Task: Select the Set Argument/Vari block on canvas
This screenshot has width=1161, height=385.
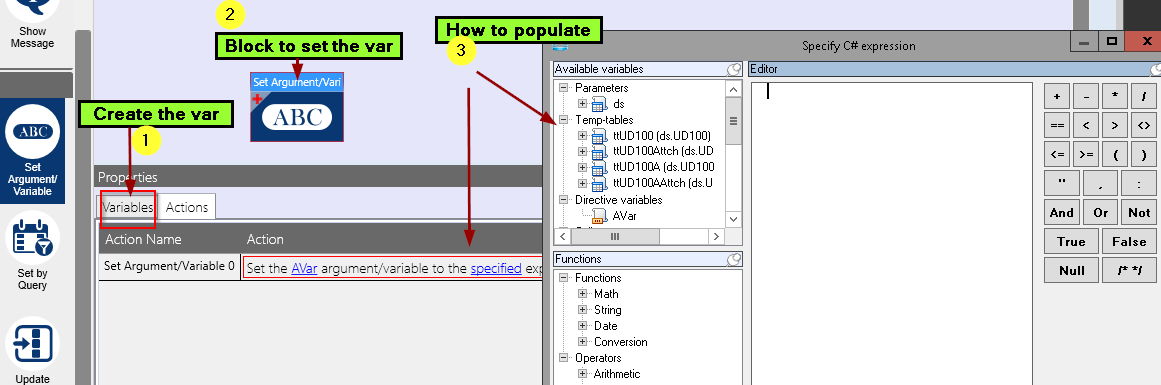Action: pyautogui.click(x=297, y=107)
